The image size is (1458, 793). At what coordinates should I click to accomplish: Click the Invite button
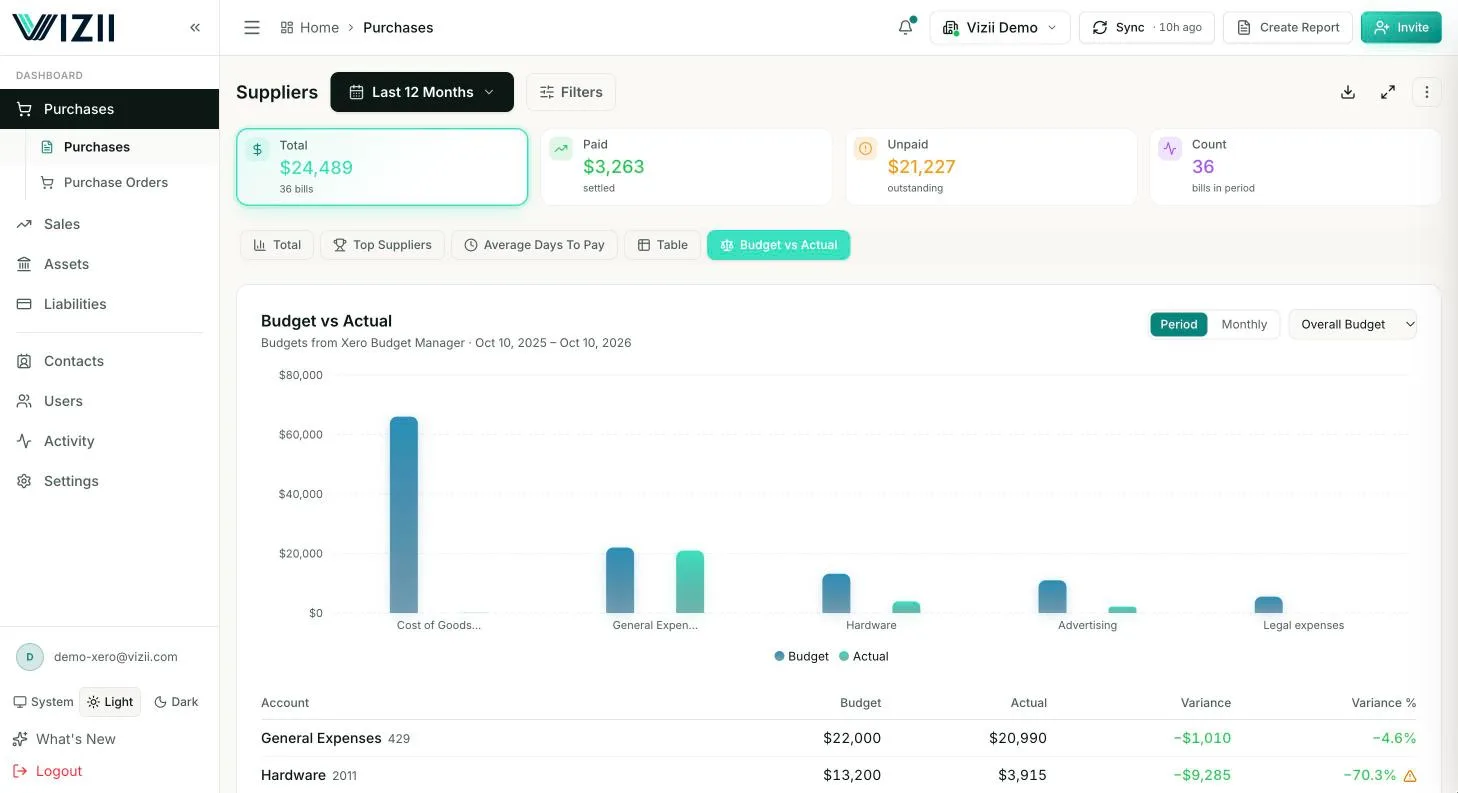coord(1401,28)
